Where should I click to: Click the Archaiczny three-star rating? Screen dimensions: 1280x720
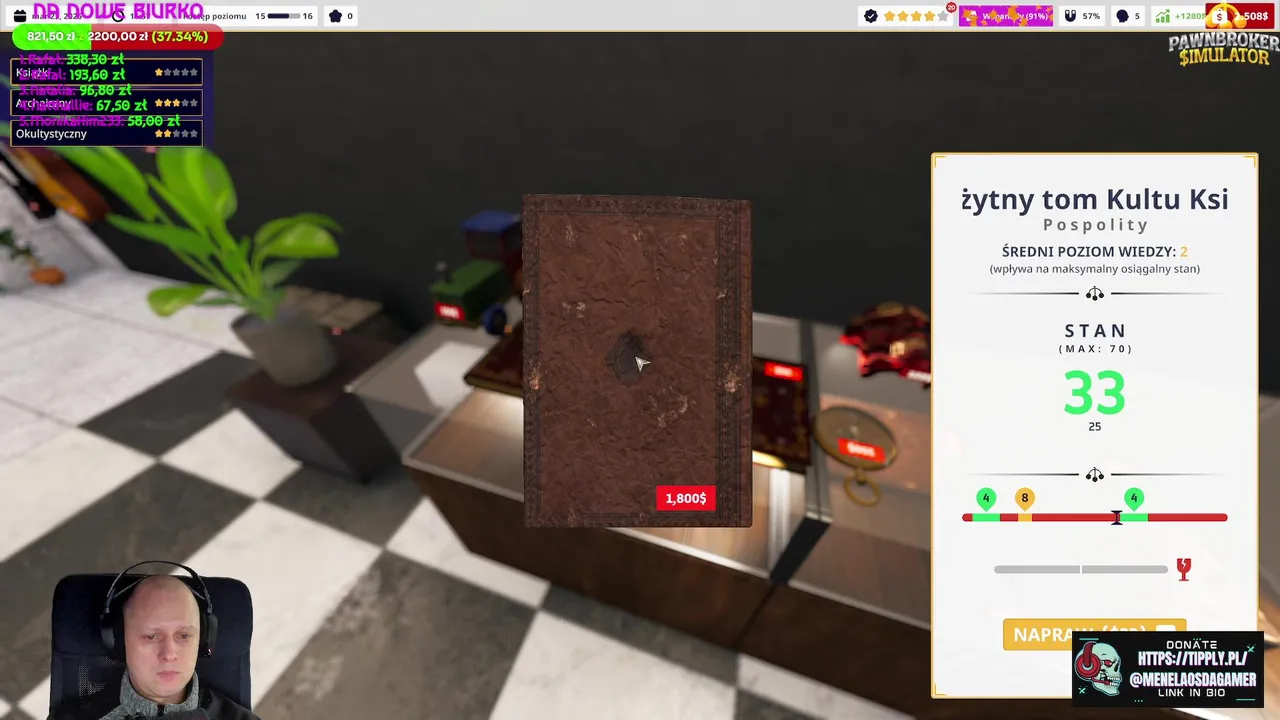(176, 103)
